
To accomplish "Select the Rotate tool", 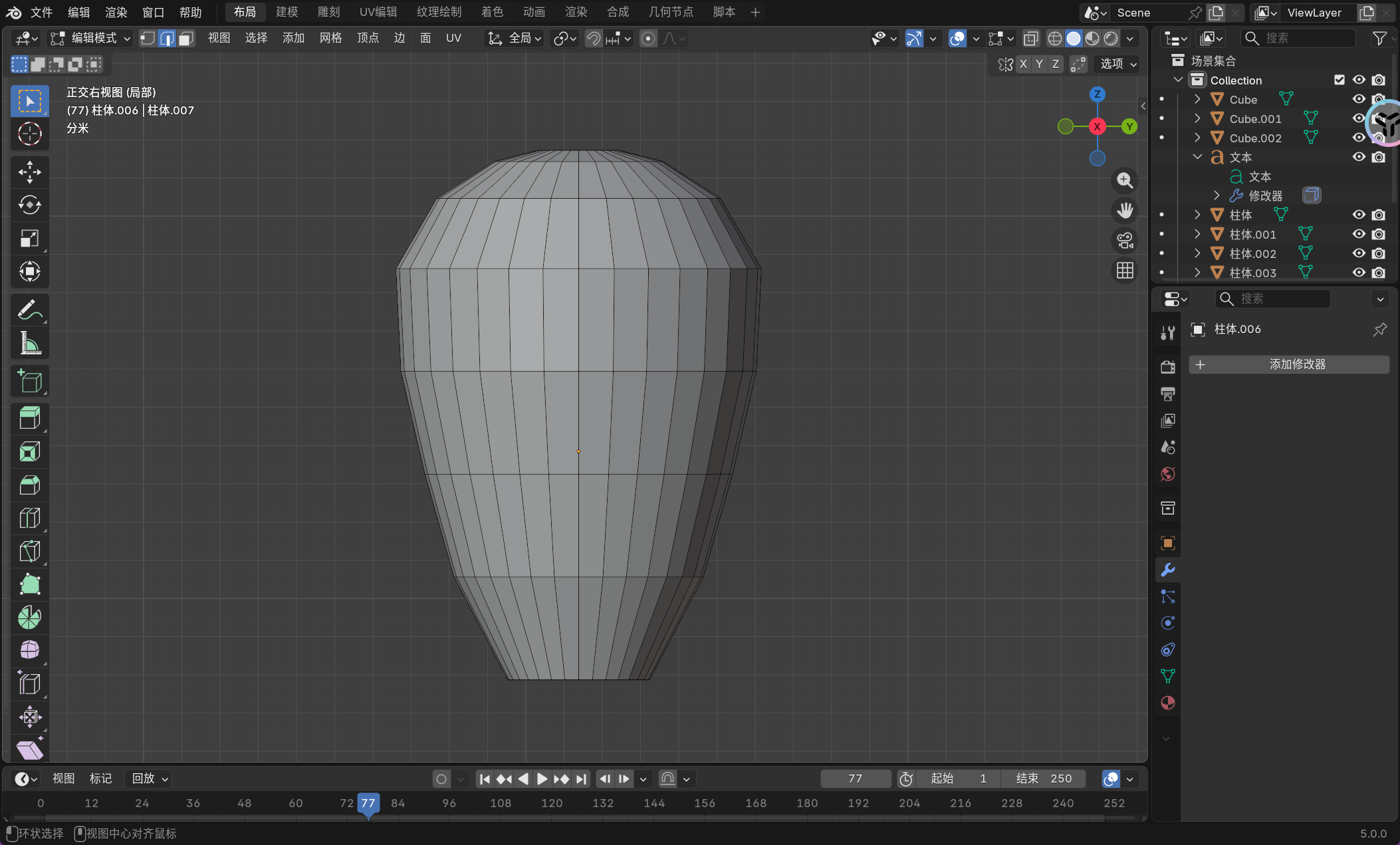I will tap(29, 205).
